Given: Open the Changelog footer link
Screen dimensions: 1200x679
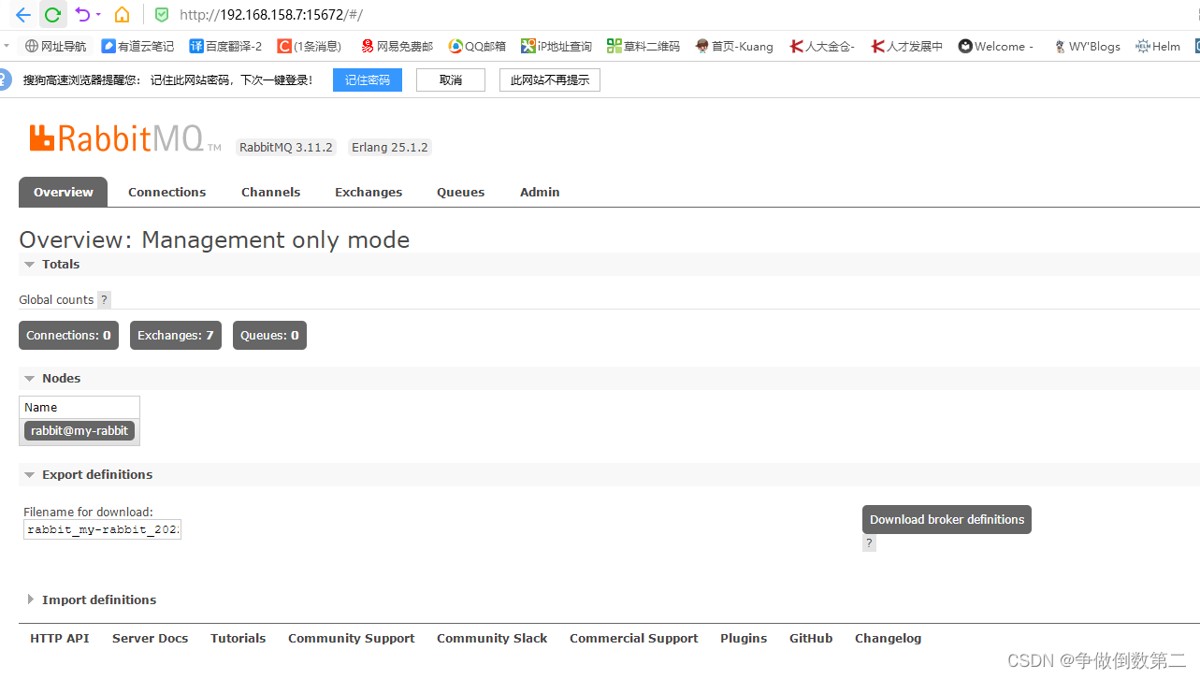Looking at the screenshot, I should (888, 638).
